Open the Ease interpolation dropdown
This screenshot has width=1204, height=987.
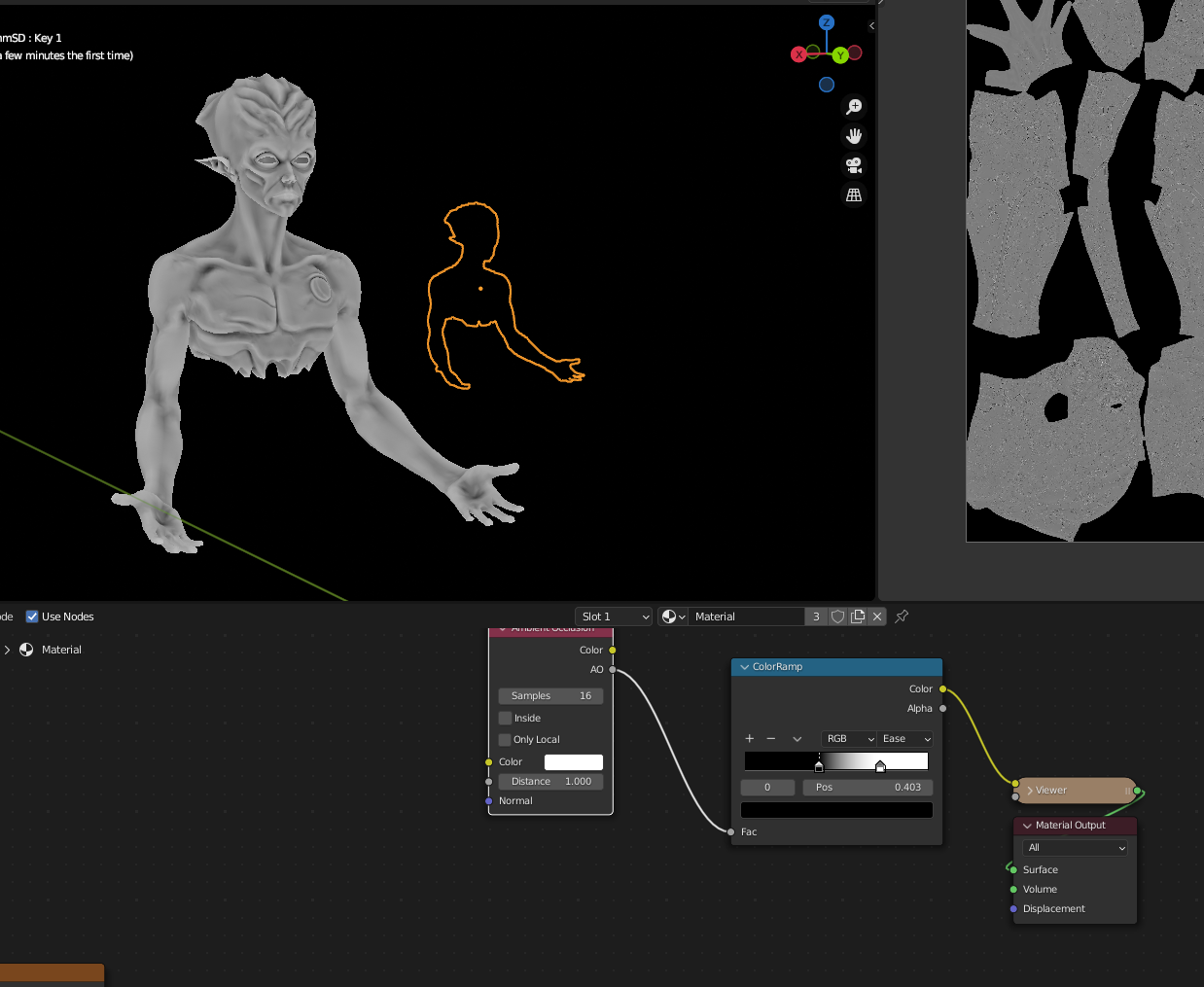[905, 739]
